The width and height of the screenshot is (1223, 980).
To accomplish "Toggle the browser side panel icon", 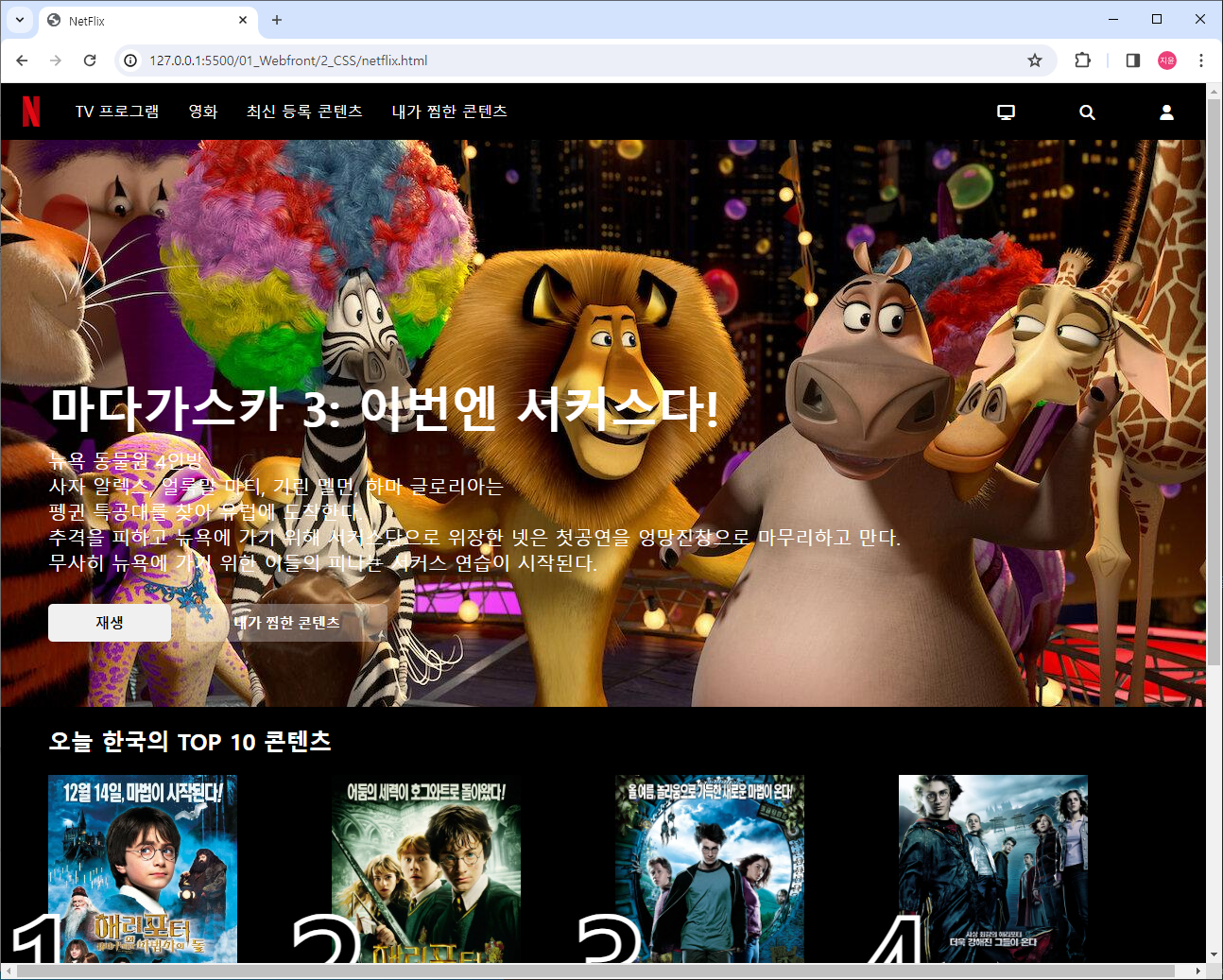I will click(1132, 60).
